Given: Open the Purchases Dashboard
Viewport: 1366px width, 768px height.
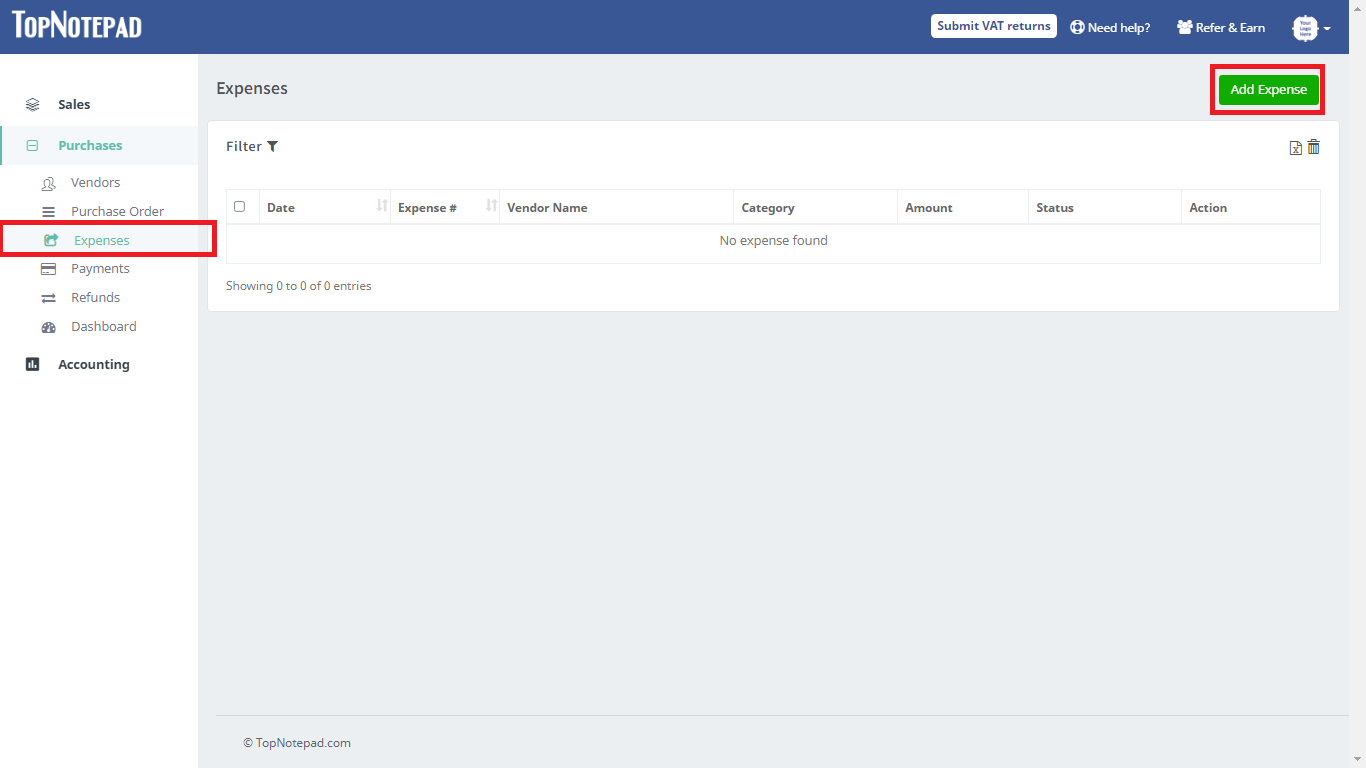Looking at the screenshot, I should (x=103, y=326).
